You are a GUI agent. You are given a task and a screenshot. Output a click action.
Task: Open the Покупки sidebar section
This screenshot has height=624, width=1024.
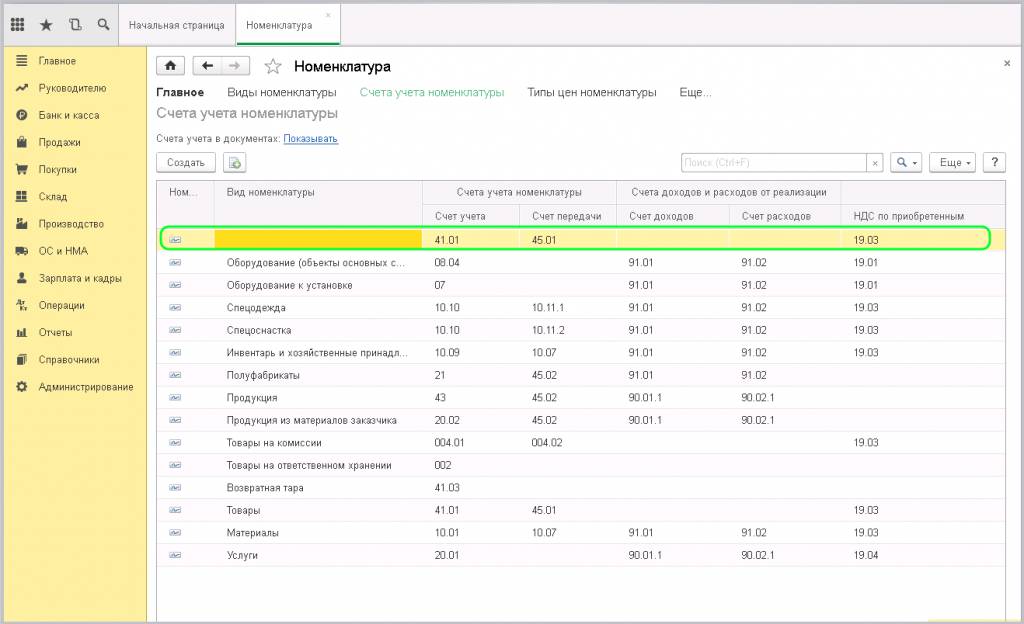point(57,170)
